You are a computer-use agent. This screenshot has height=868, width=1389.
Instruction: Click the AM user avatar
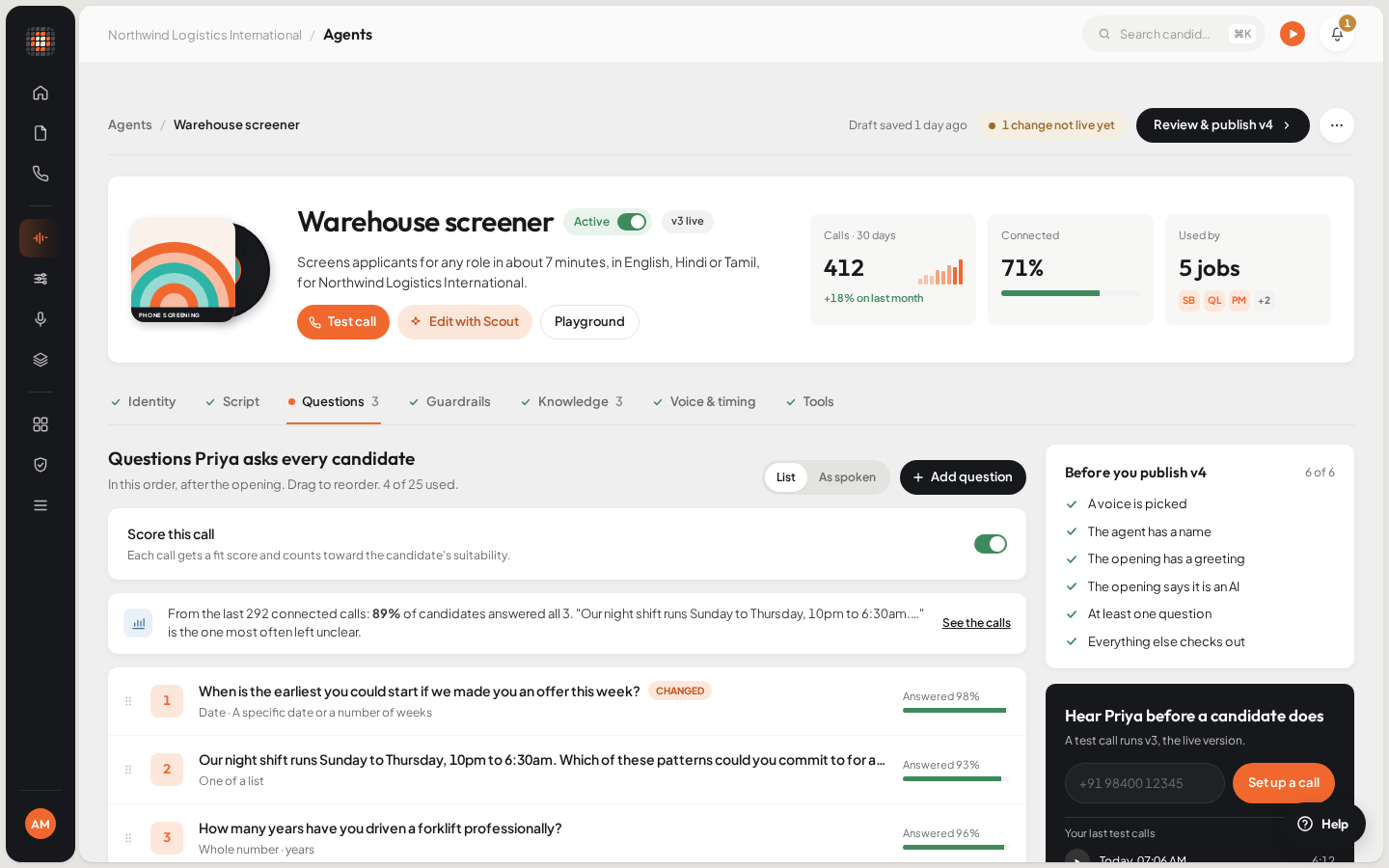(x=41, y=824)
